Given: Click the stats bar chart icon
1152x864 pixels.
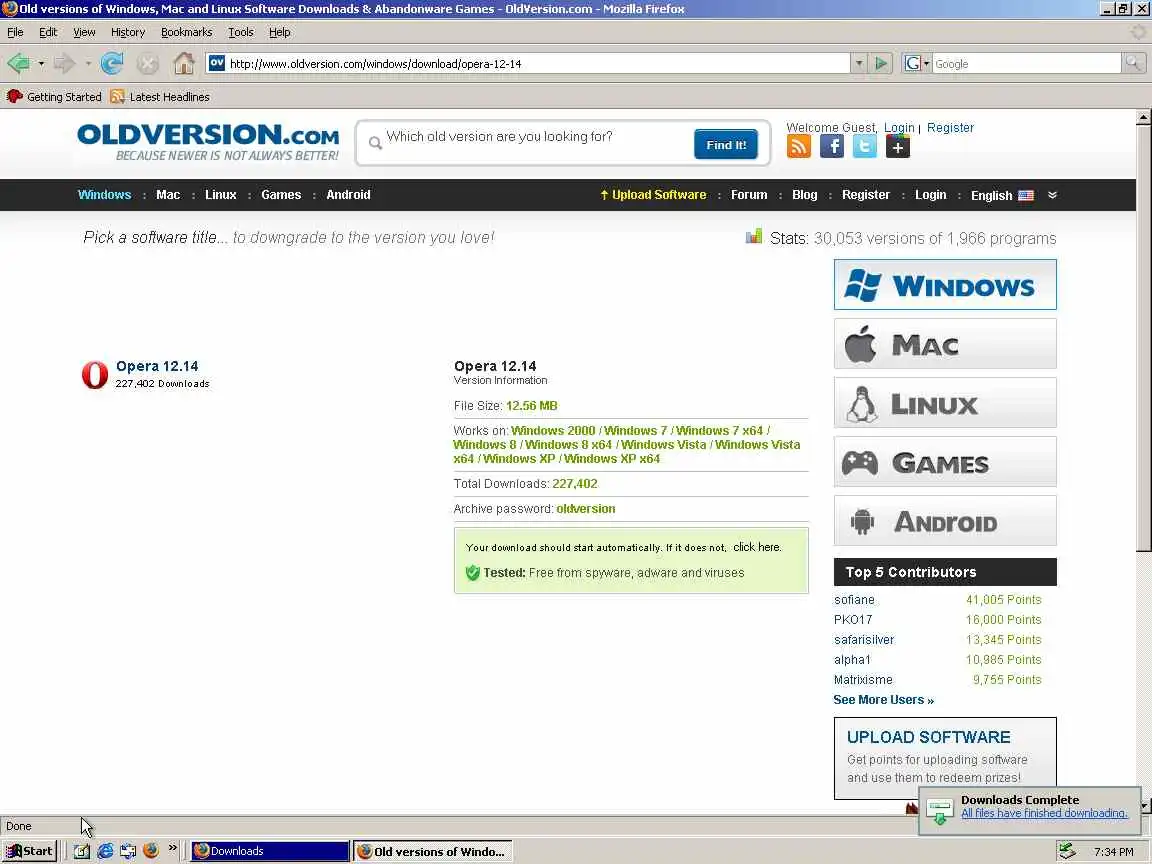Looking at the screenshot, I should pos(754,237).
